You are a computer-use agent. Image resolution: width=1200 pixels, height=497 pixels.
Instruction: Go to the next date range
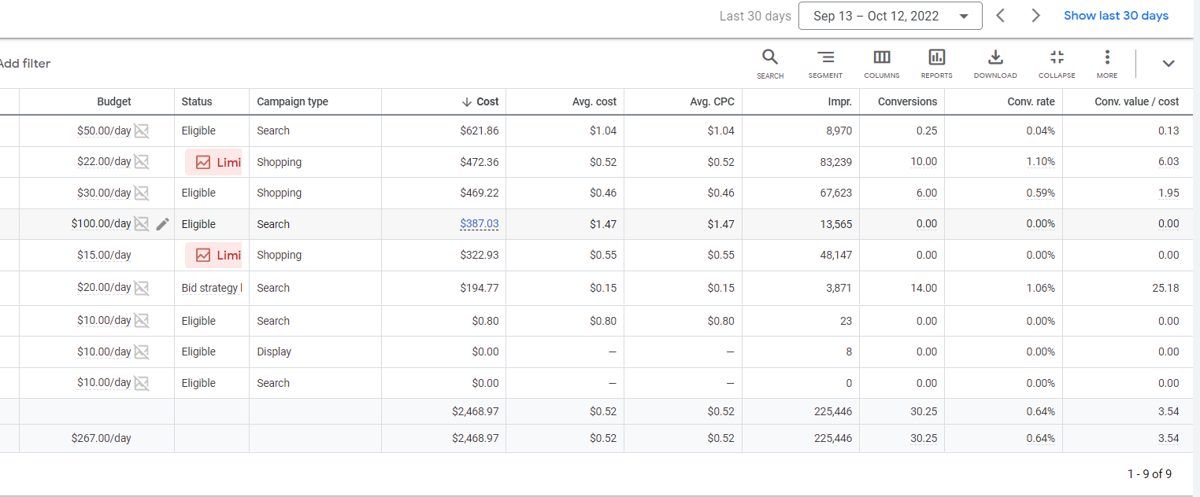pyautogui.click(x=1036, y=16)
